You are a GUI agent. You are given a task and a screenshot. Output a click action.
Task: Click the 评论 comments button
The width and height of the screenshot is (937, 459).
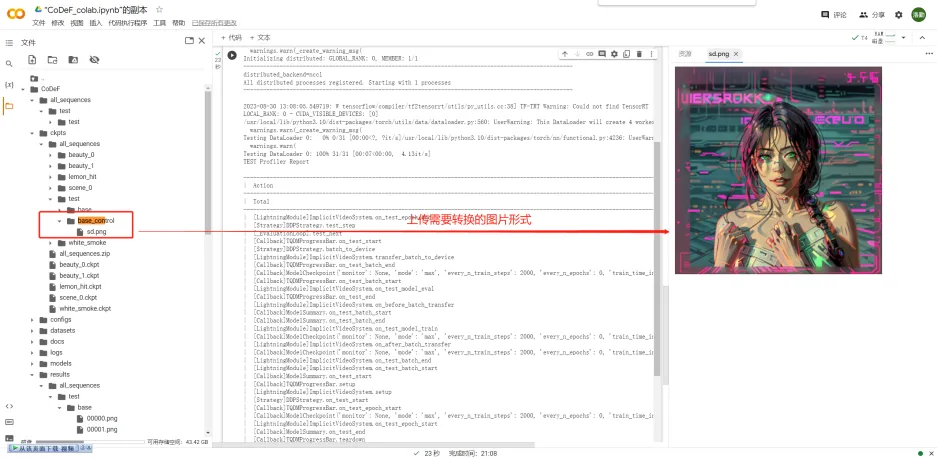pyautogui.click(x=834, y=14)
